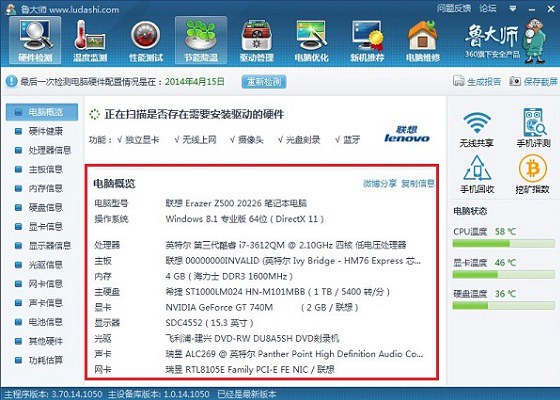Click the info icon beside last detection notice
The height and width of the screenshot is (400, 560).
pos(11,82)
